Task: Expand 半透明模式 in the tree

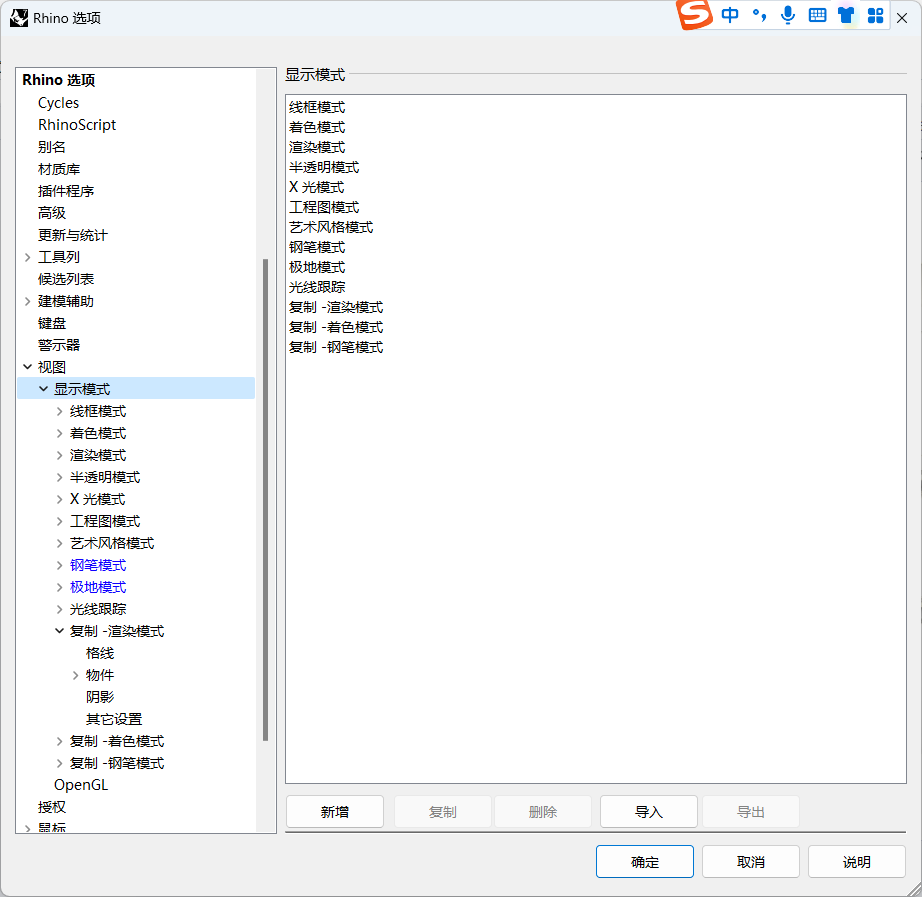Action: tap(59, 477)
